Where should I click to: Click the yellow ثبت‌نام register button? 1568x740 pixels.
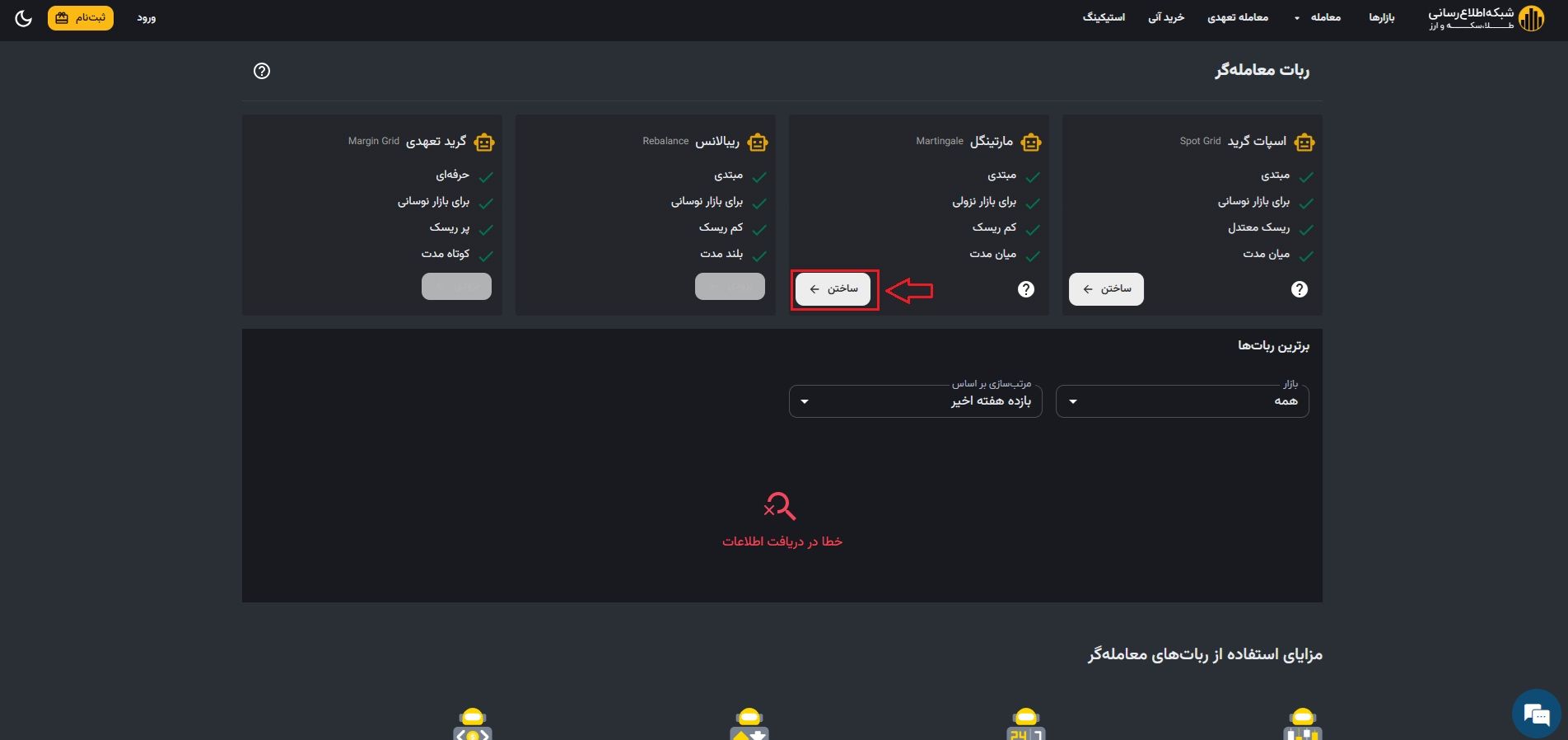point(81,18)
